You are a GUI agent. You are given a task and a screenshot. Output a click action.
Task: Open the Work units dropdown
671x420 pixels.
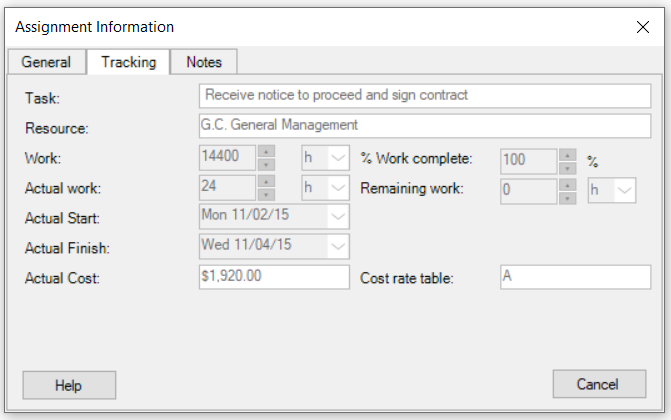tap(338, 158)
